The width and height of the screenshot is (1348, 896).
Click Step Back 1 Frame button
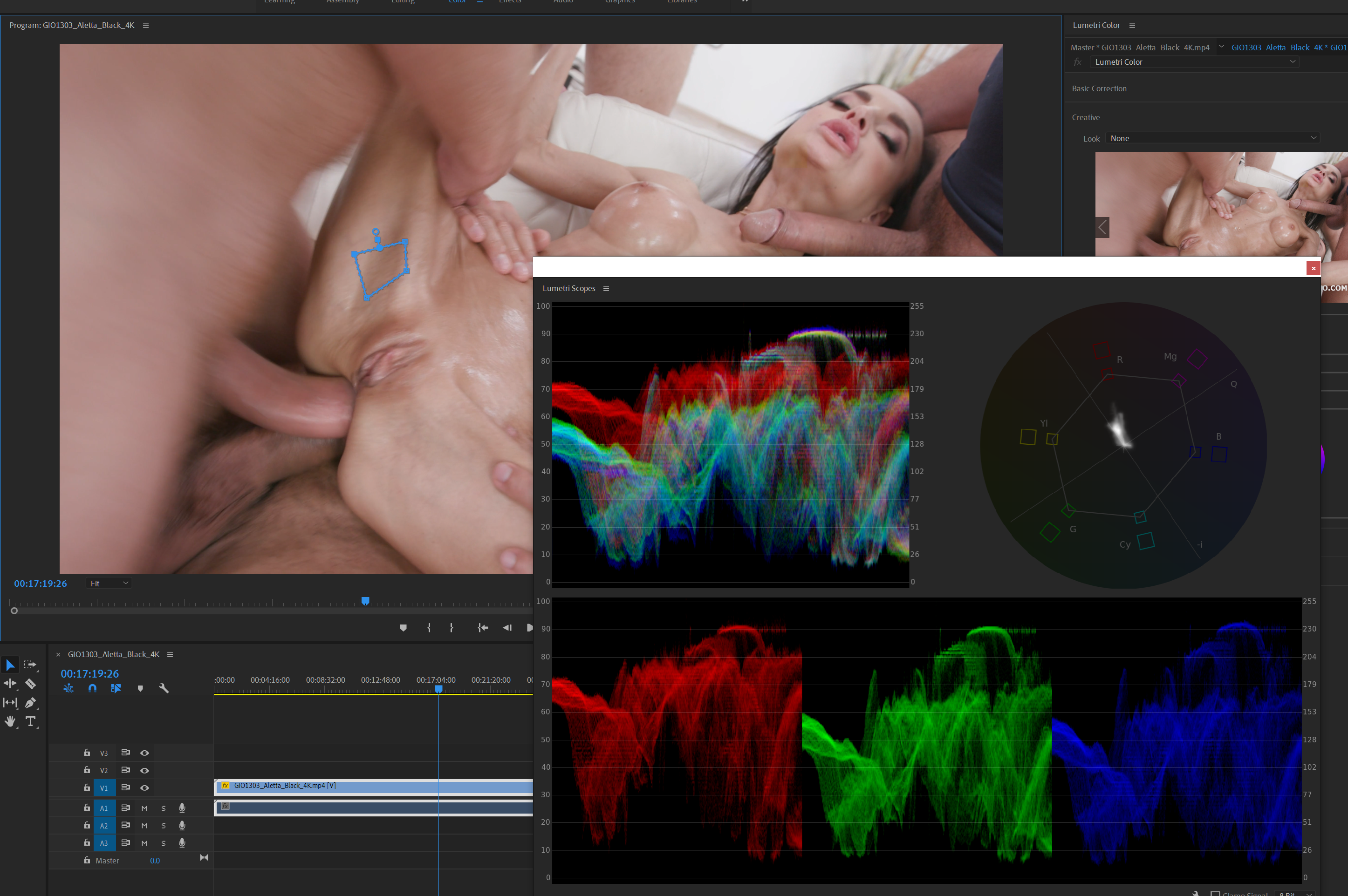507,627
